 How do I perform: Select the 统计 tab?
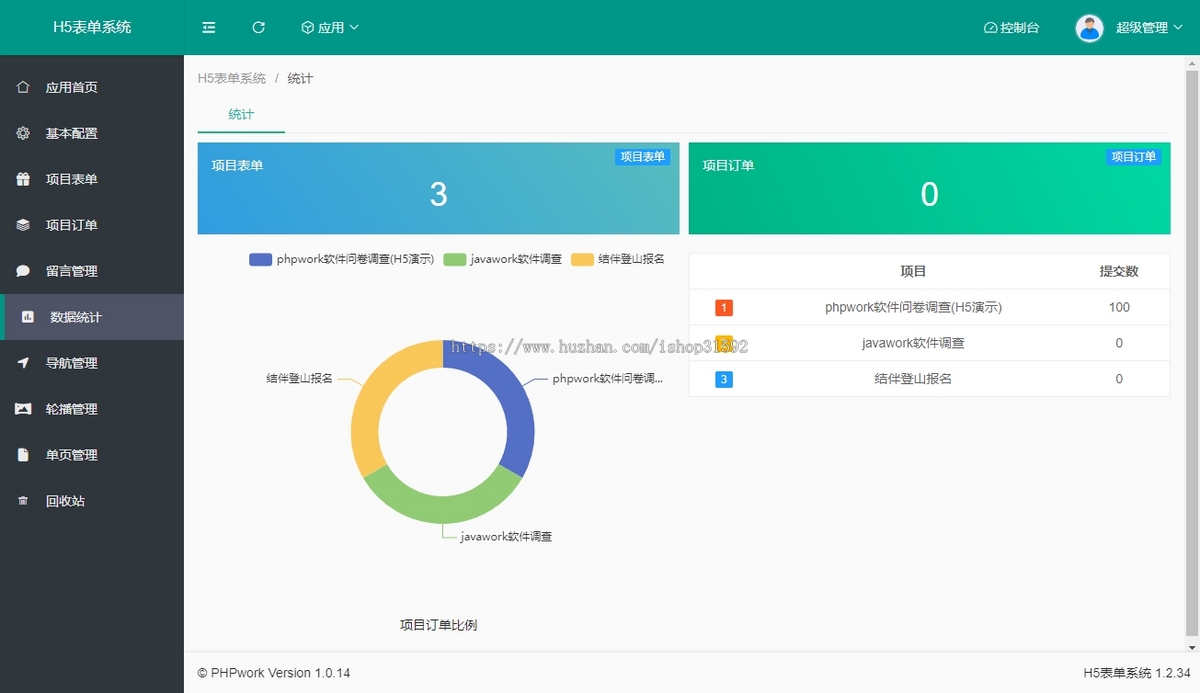tap(241, 115)
